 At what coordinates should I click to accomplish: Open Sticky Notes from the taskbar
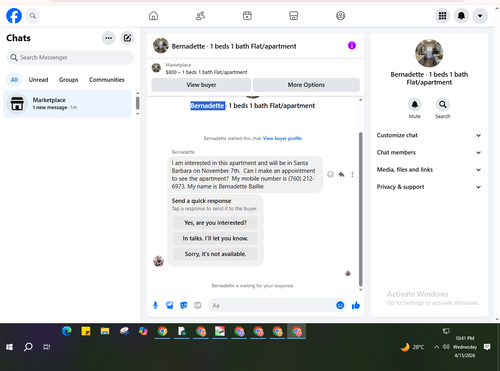point(86,331)
